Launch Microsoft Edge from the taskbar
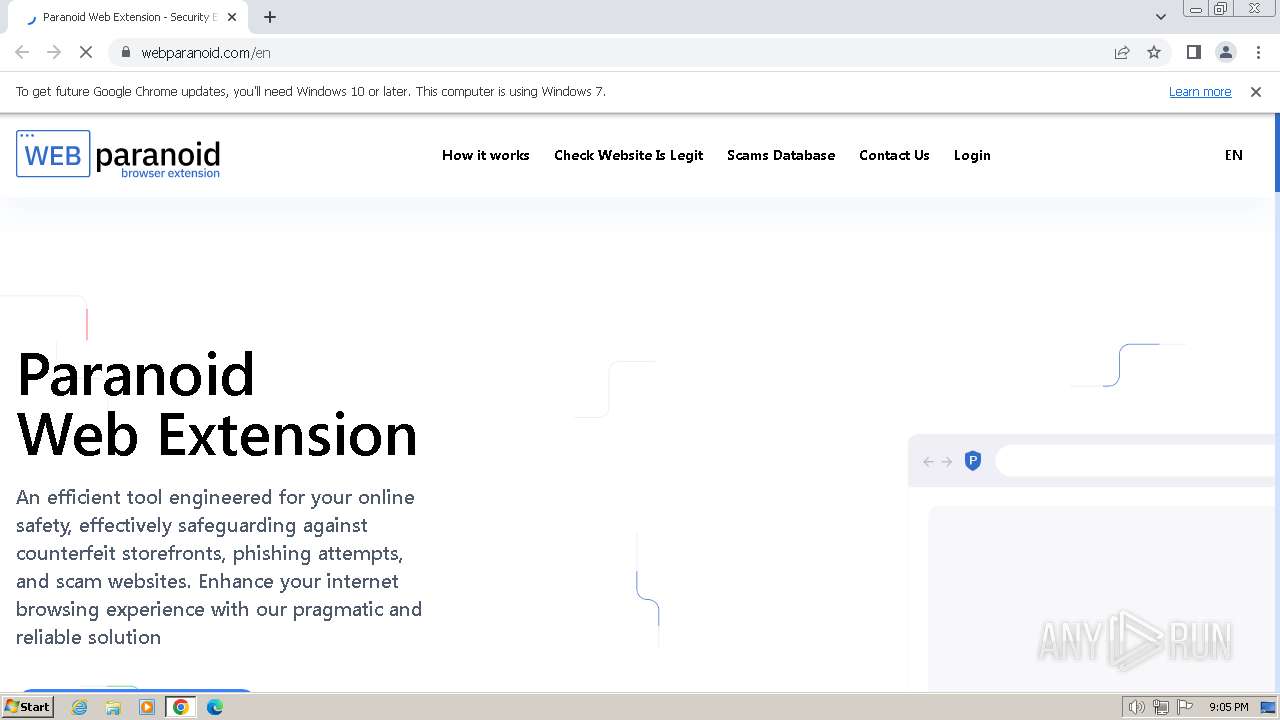 [x=215, y=707]
